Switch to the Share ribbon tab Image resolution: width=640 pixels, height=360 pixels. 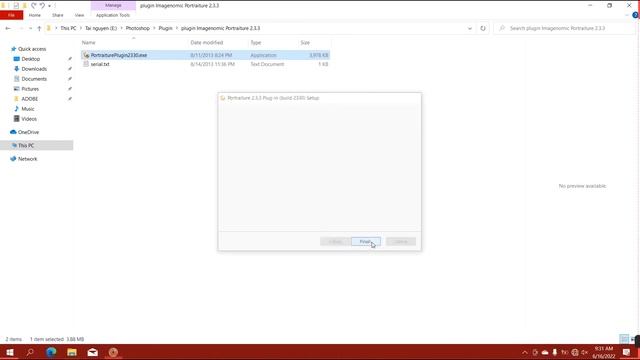coord(58,15)
